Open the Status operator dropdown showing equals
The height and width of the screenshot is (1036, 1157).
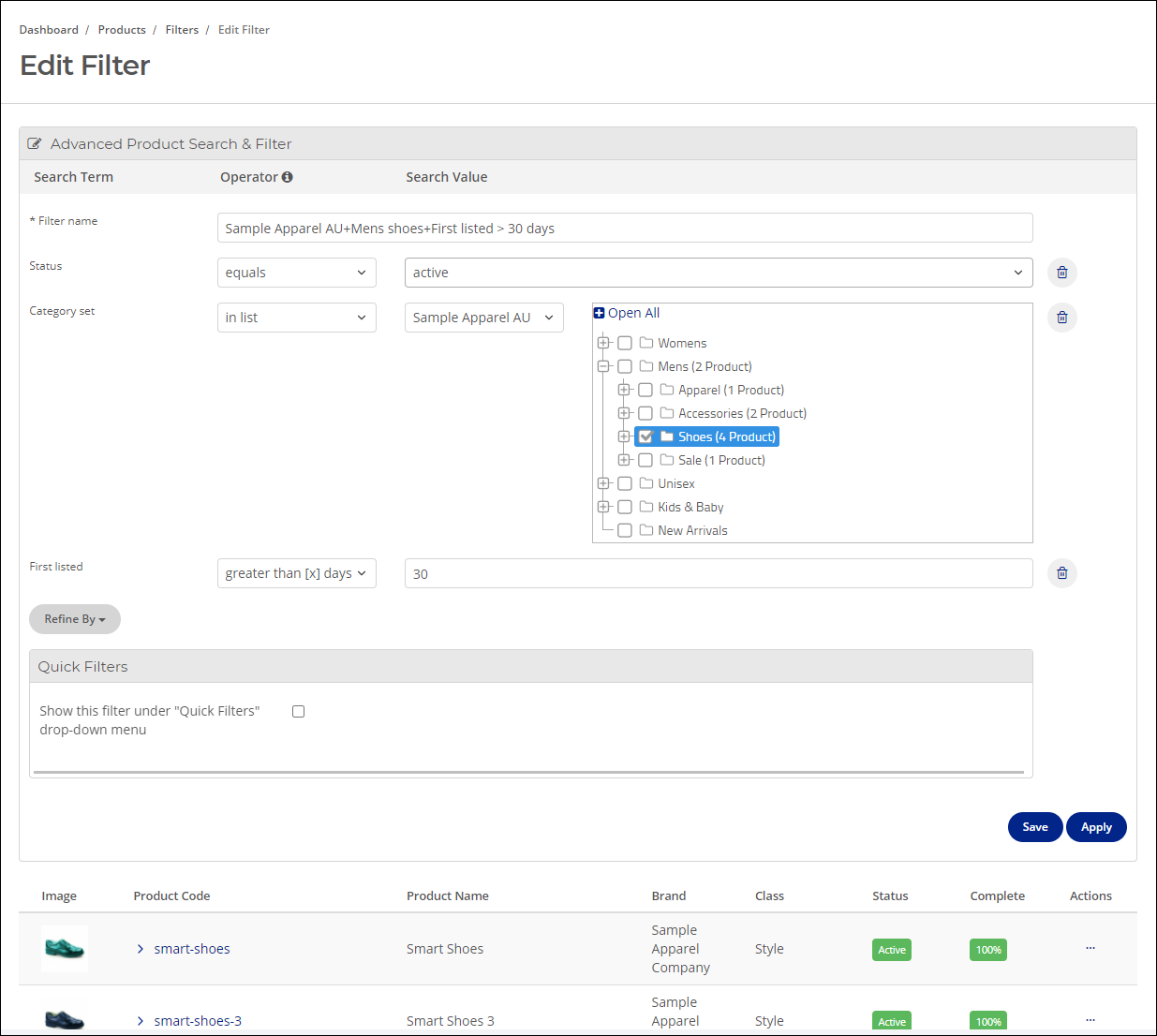(x=297, y=273)
